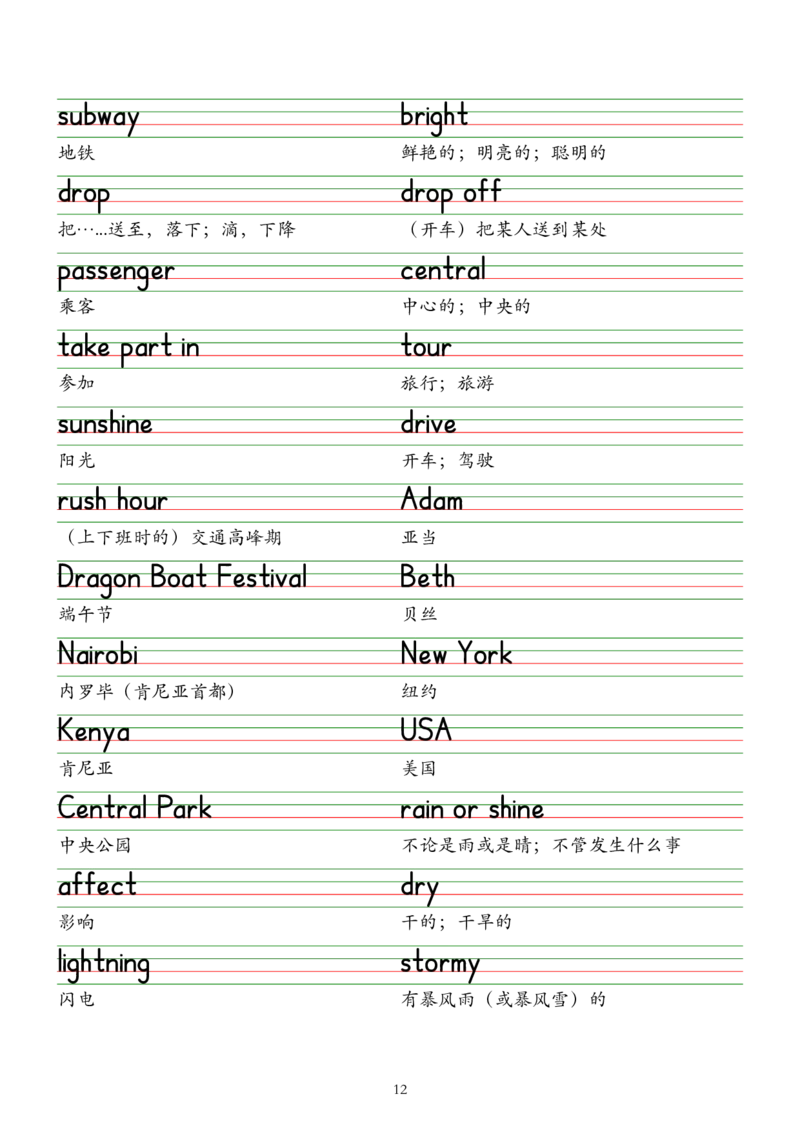Screen dimensions: 800x1132
Task: Click the phrase "New York"
Action: (x=456, y=656)
